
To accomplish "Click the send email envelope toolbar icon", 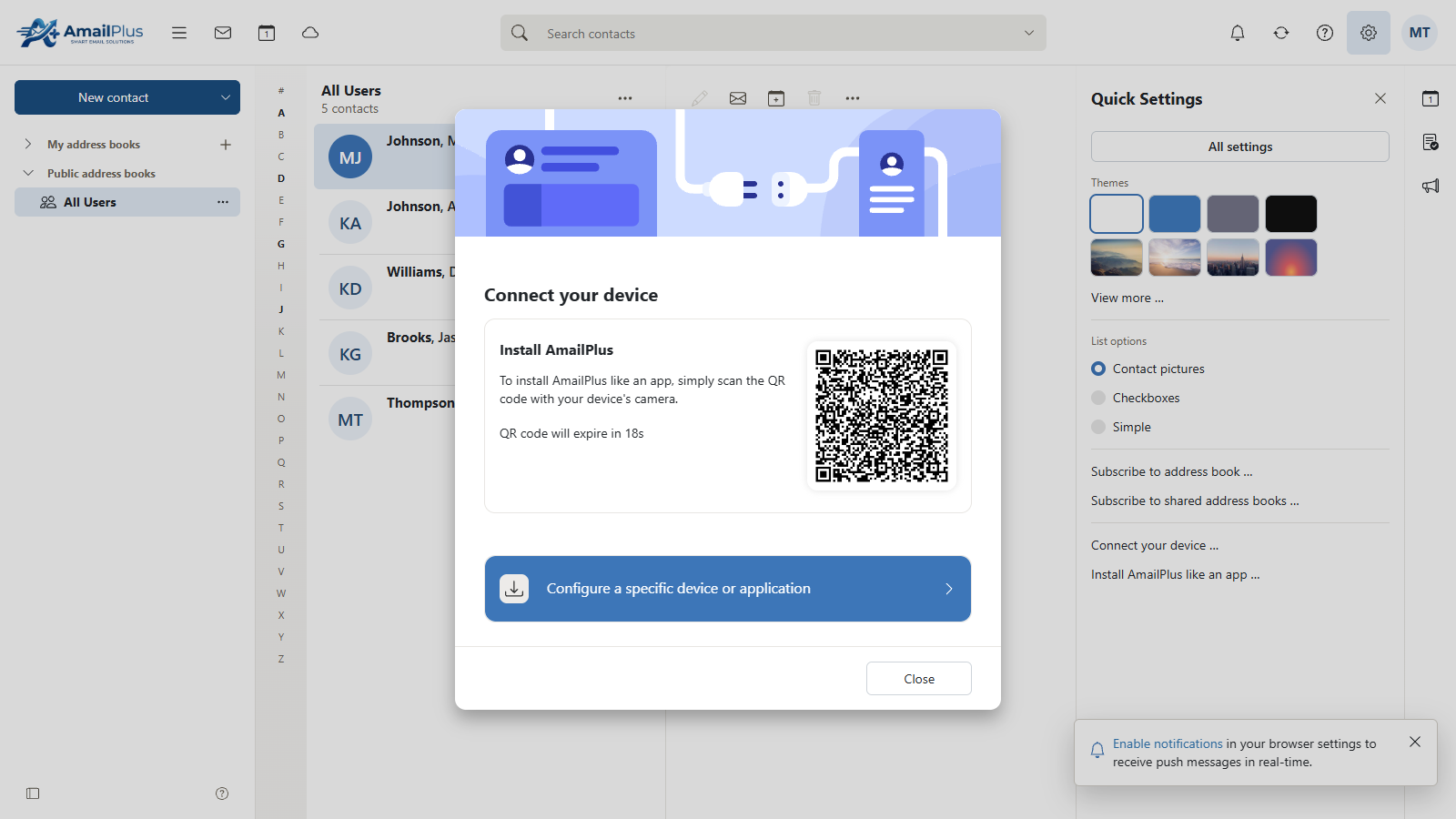I will [738, 98].
